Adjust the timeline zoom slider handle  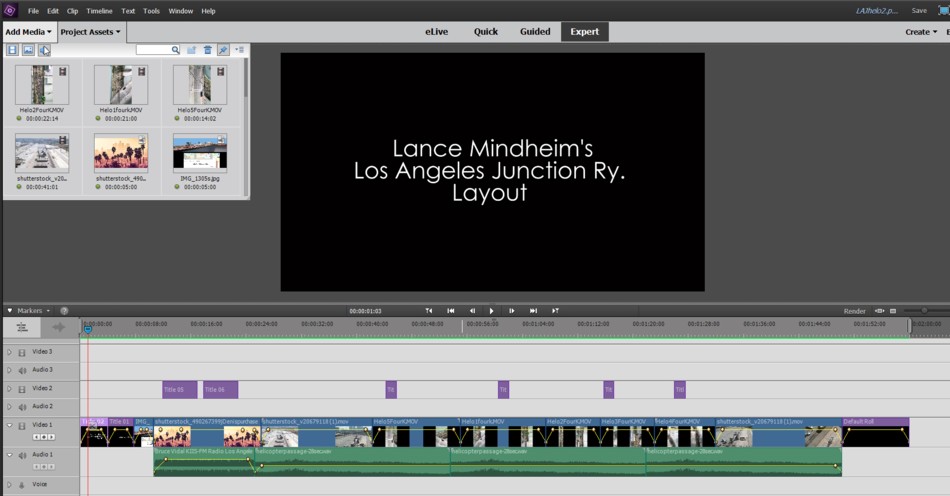pos(924,311)
